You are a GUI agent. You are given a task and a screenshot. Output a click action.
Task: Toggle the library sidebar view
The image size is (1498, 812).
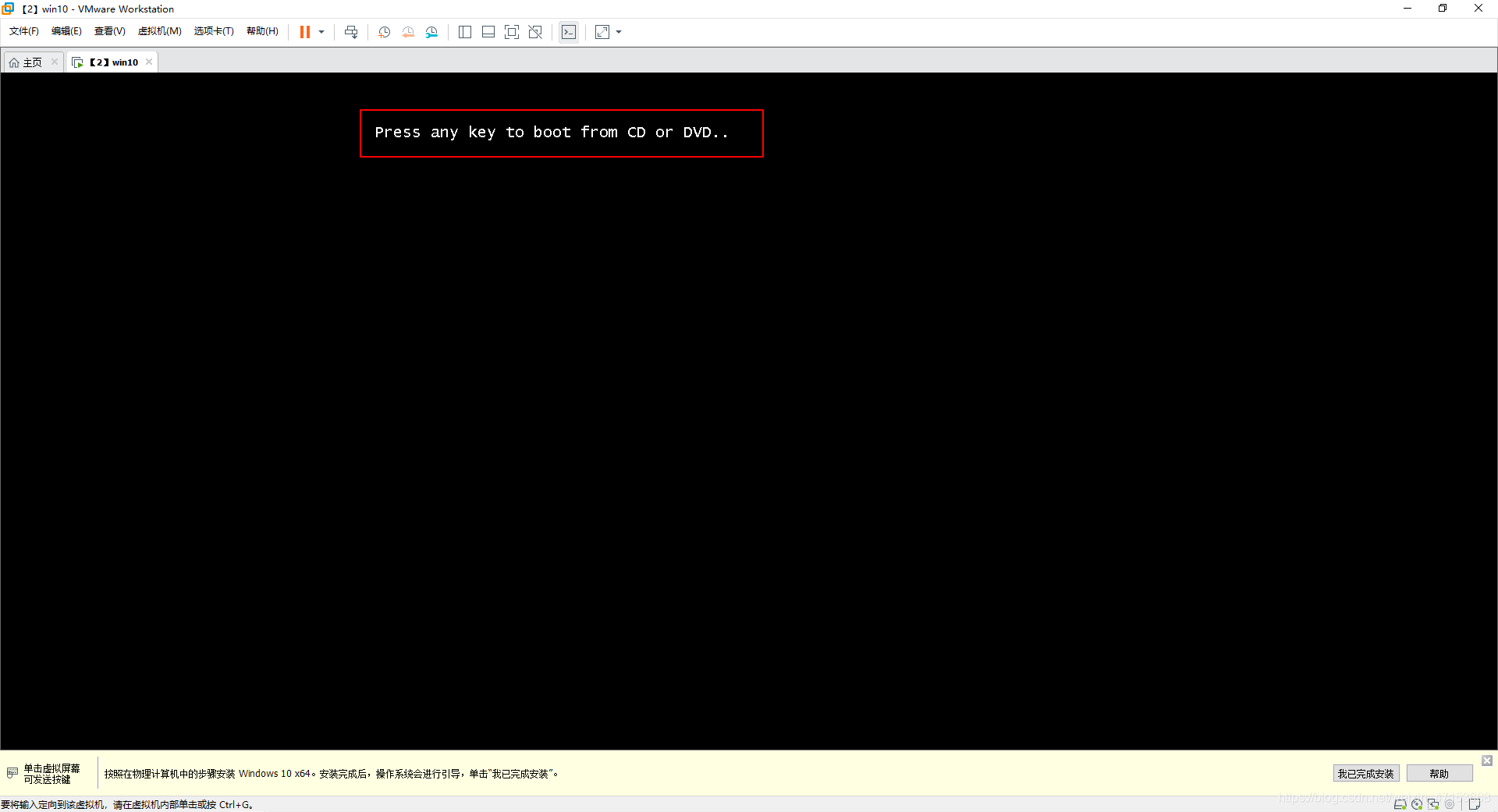(x=465, y=32)
